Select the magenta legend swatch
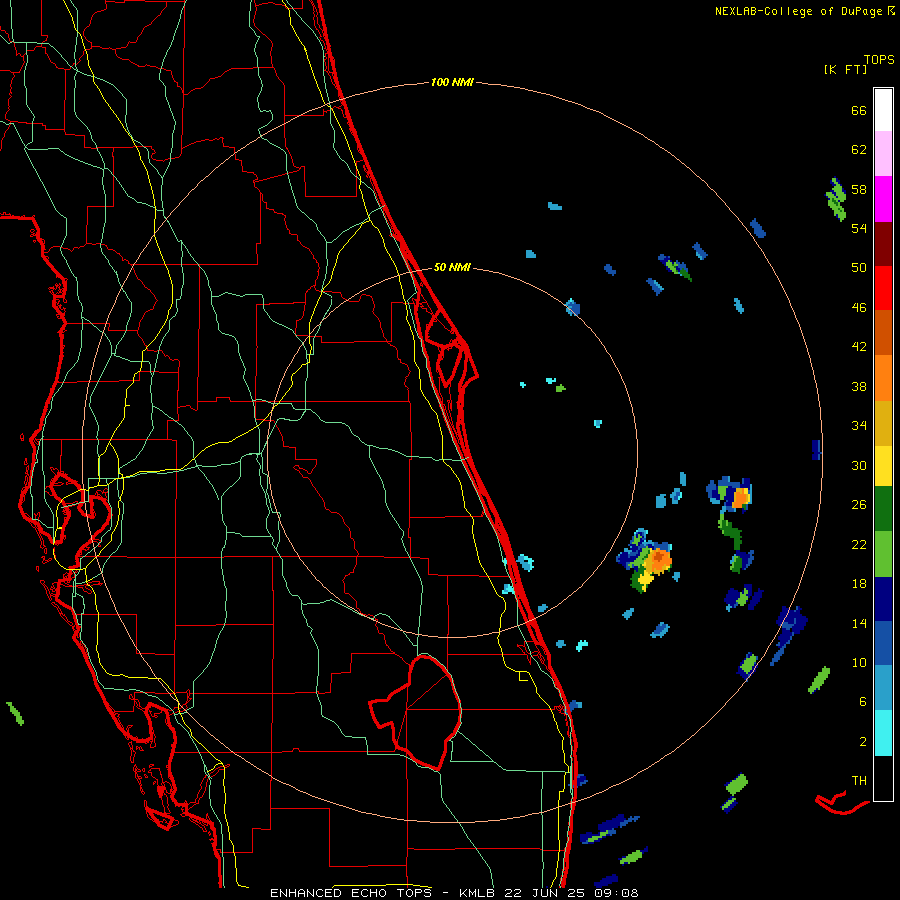The image size is (900, 900). (883, 199)
